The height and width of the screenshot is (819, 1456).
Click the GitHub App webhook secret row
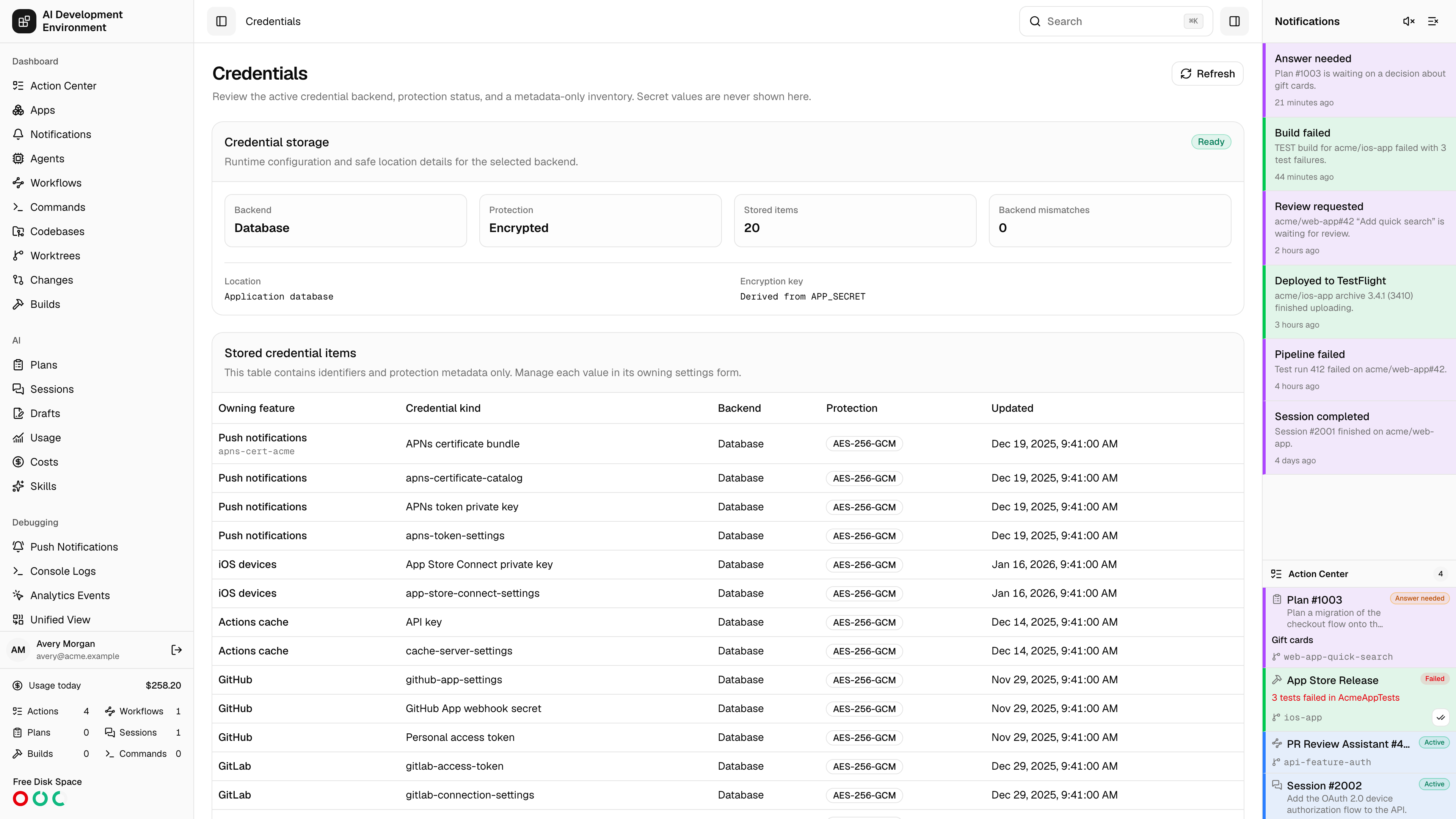click(x=728, y=709)
